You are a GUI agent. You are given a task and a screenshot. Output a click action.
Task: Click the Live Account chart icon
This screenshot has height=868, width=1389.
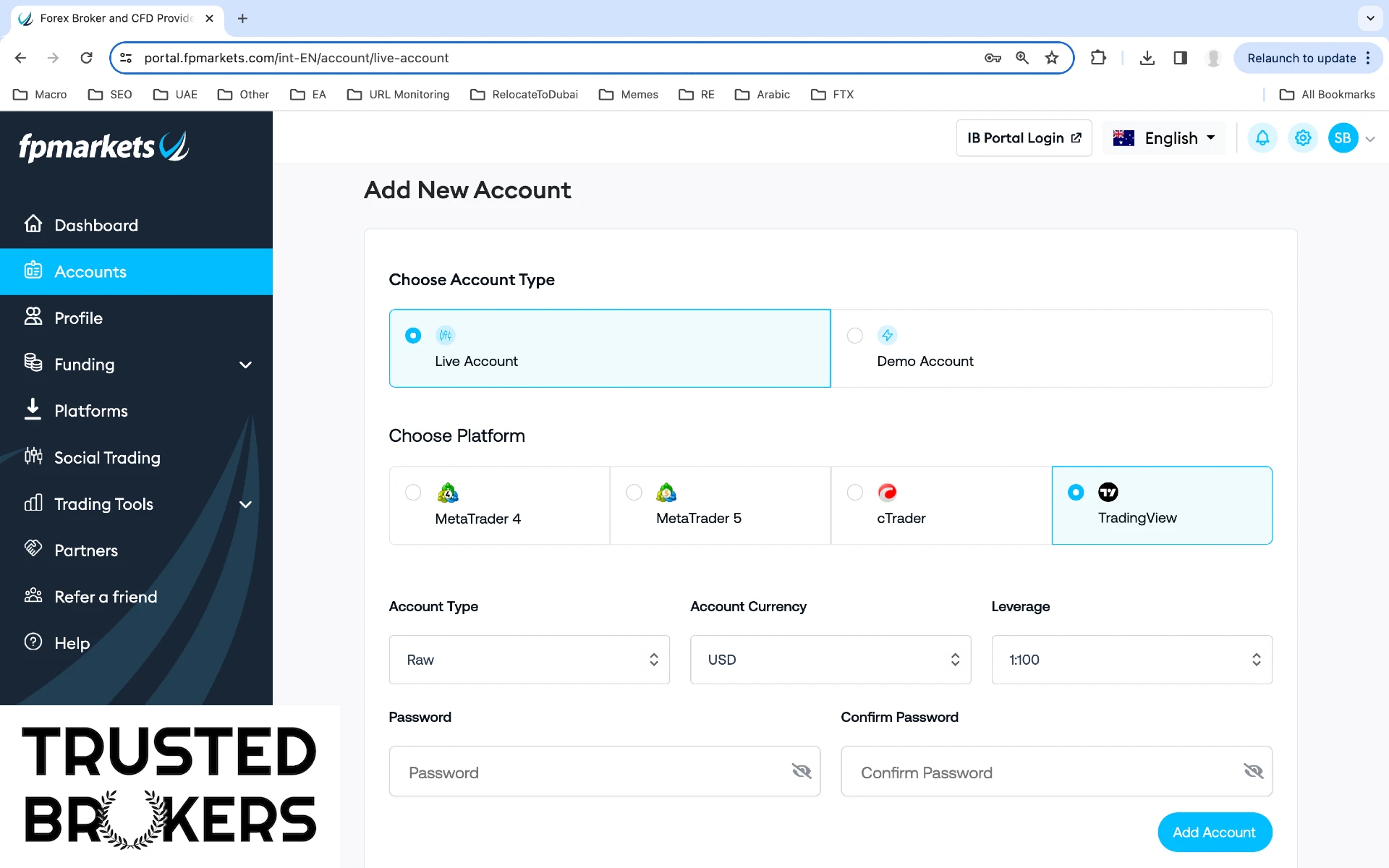pos(446,336)
